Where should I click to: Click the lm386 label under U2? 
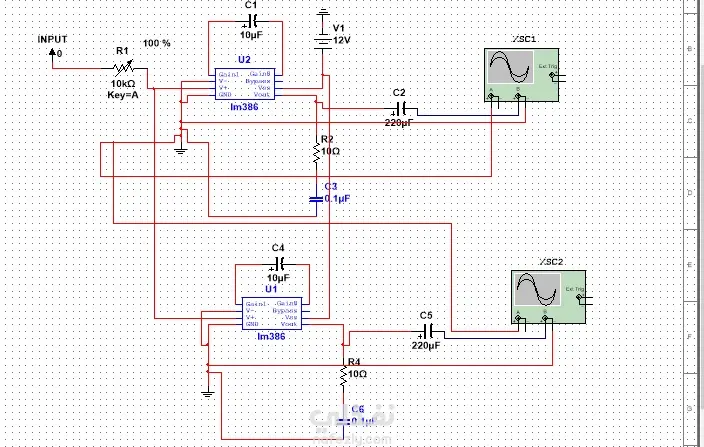(x=244, y=107)
